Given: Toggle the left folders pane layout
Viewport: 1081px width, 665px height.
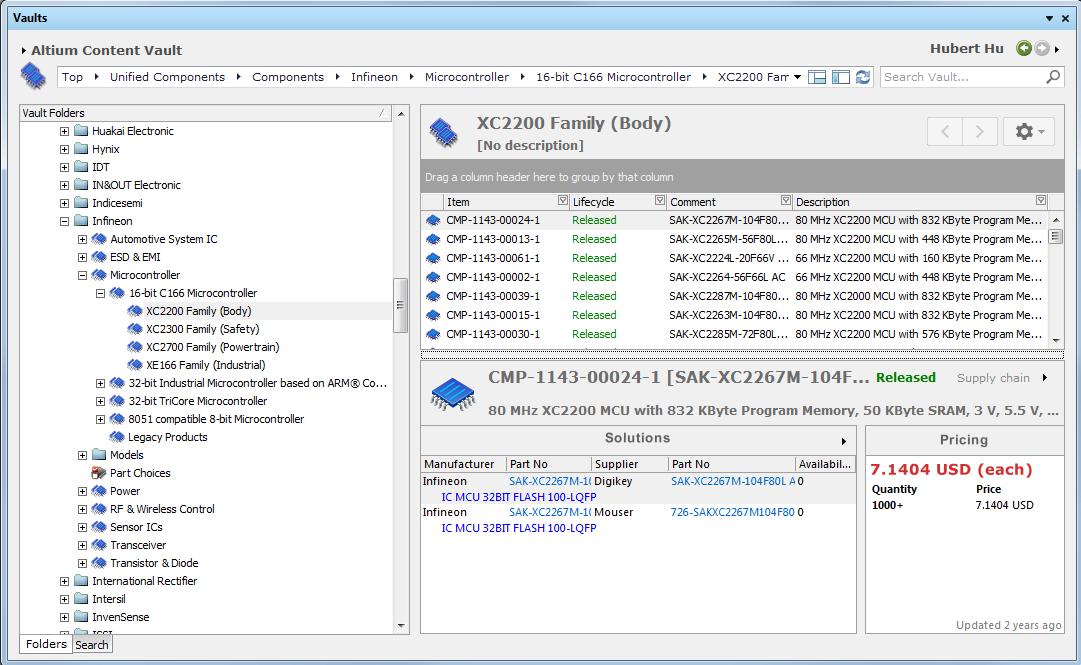Looking at the screenshot, I should pyautogui.click(x=840, y=77).
